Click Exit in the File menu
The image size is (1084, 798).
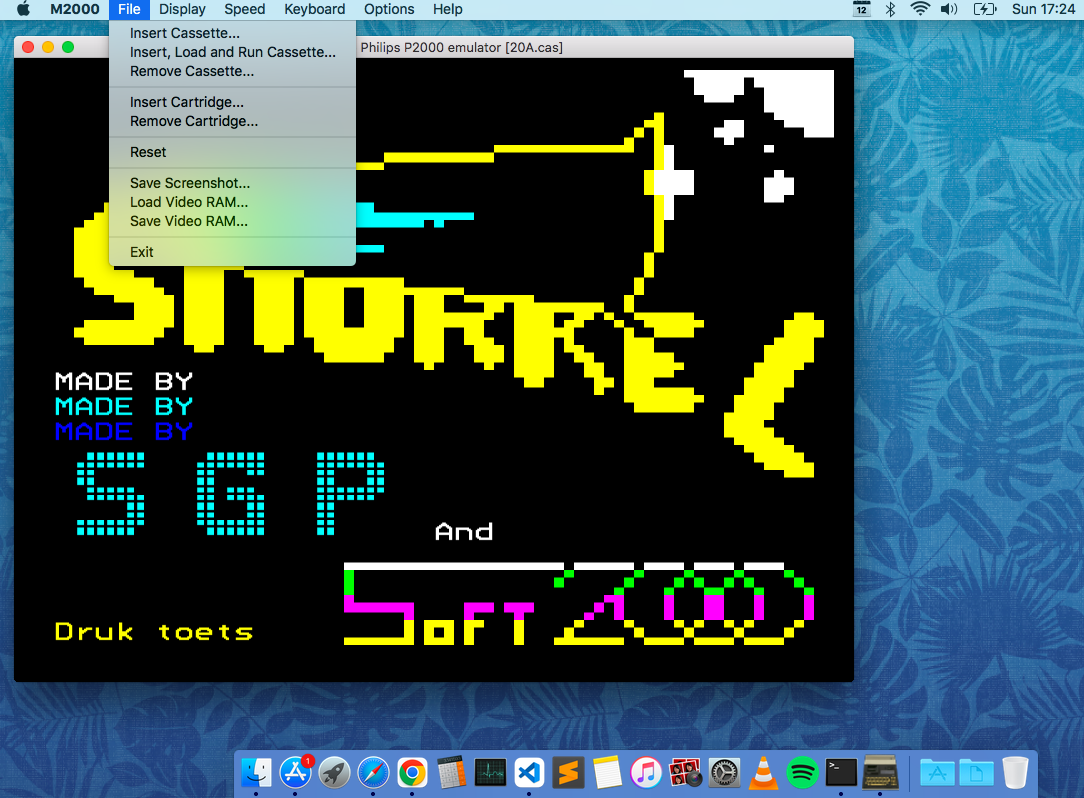click(232, 252)
